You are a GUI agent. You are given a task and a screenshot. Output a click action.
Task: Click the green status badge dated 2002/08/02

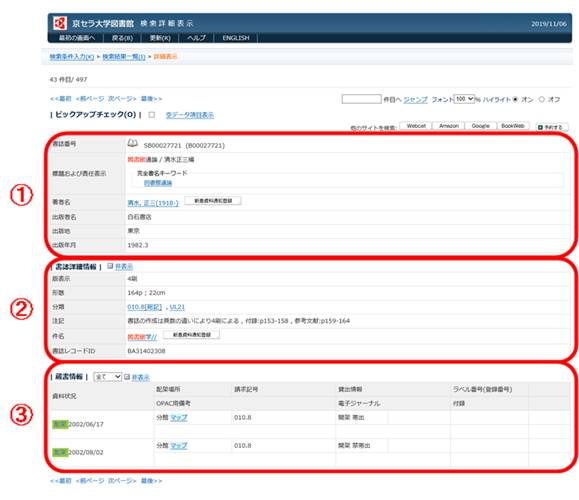60,452
